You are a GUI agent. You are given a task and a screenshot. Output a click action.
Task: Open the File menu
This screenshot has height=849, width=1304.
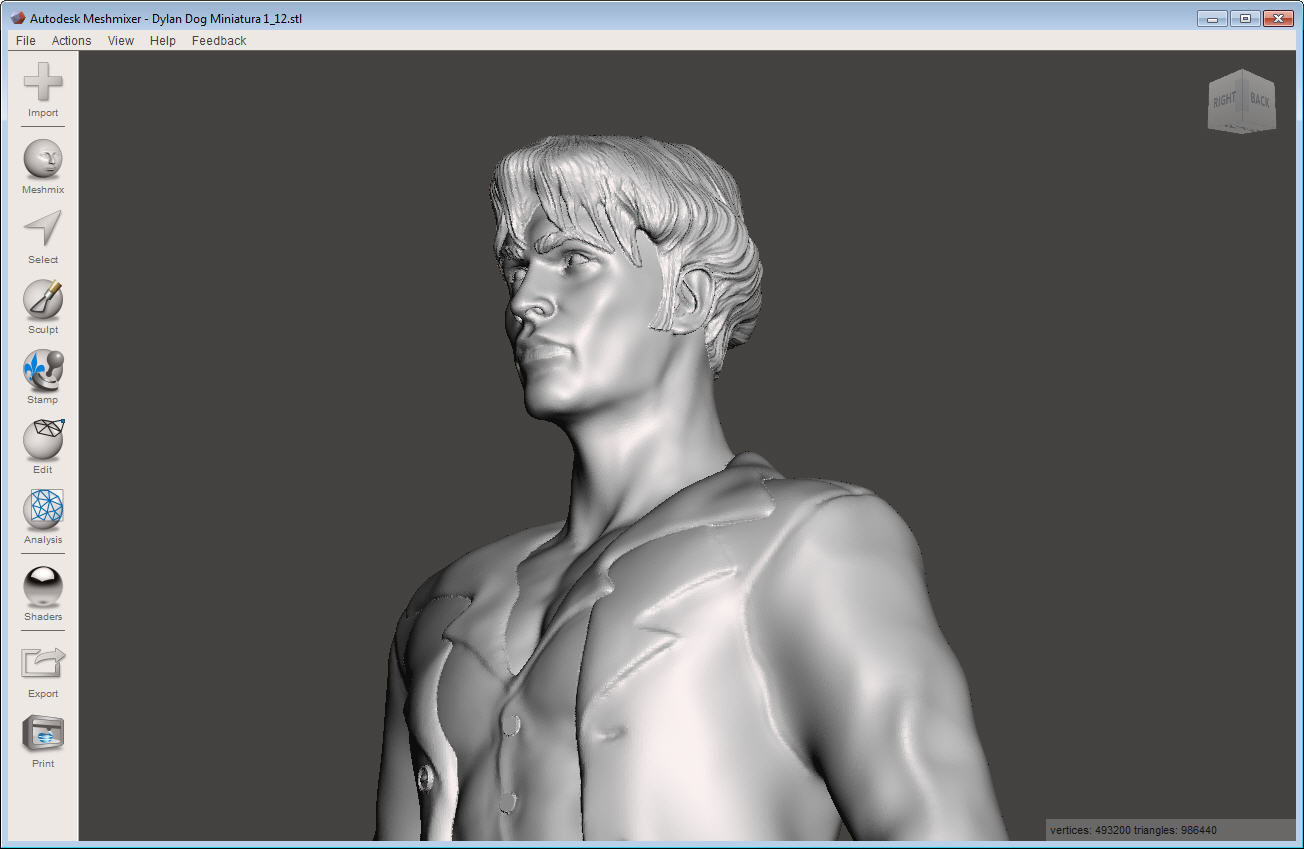pyautogui.click(x=26, y=41)
